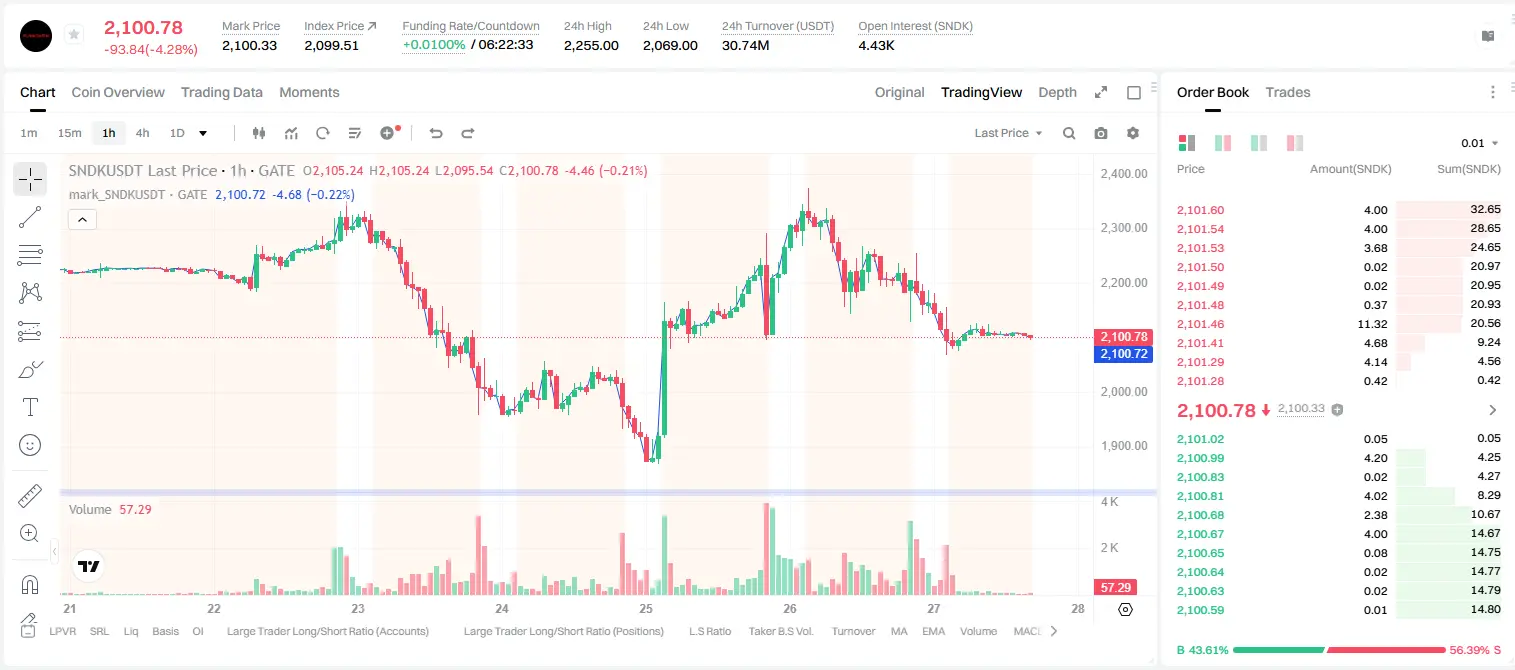Open the Last Price dropdown
Image resolution: width=1515 pixels, height=670 pixels.
[1008, 133]
